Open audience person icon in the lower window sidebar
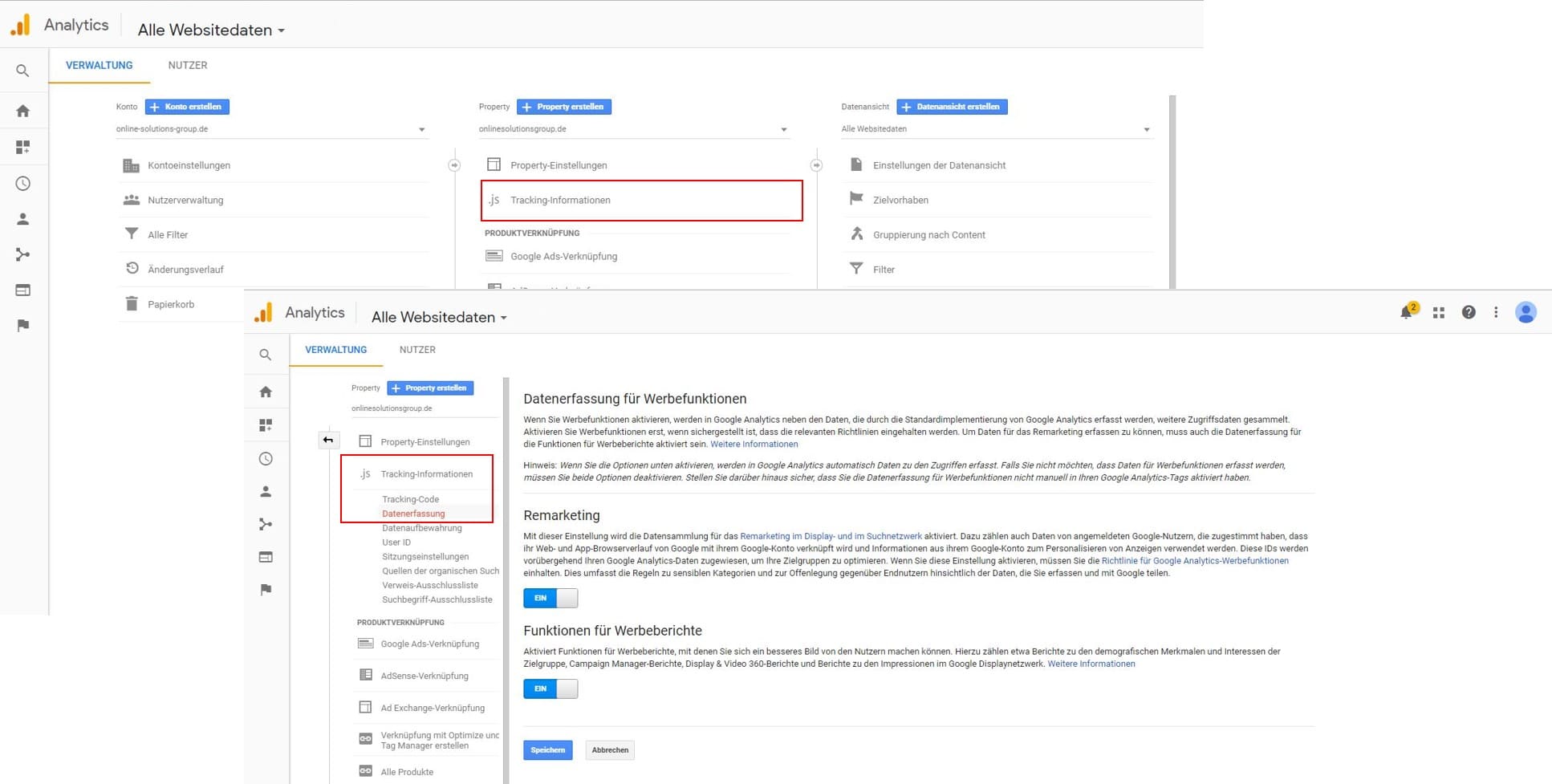 [x=266, y=491]
